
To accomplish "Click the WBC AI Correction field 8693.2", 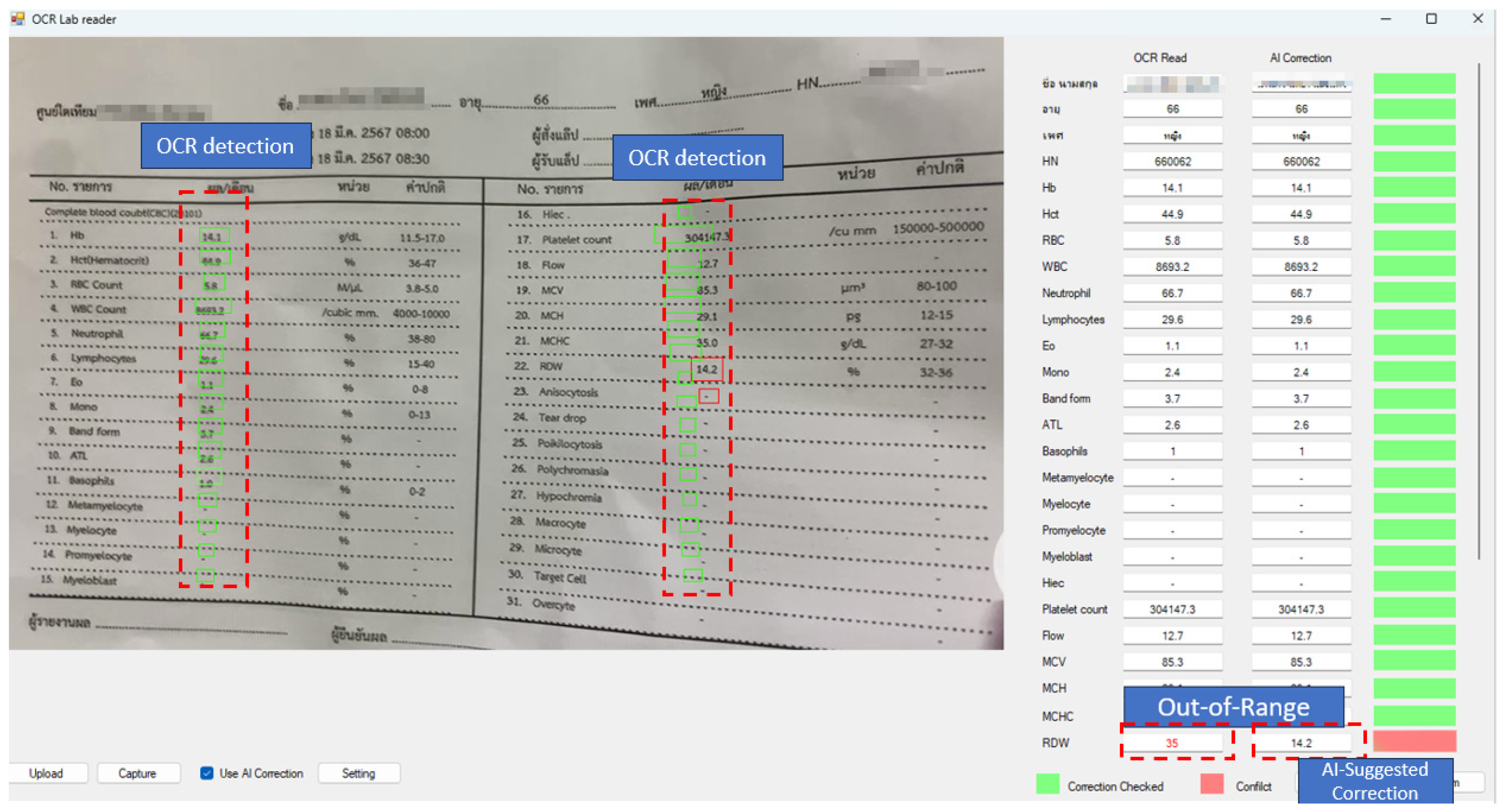I will 1301,267.
